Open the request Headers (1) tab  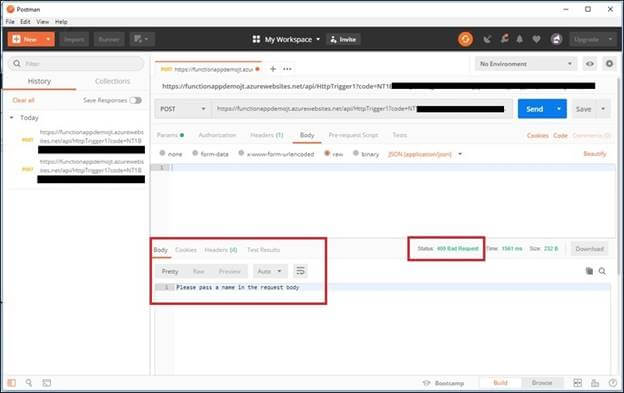[267, 135]
